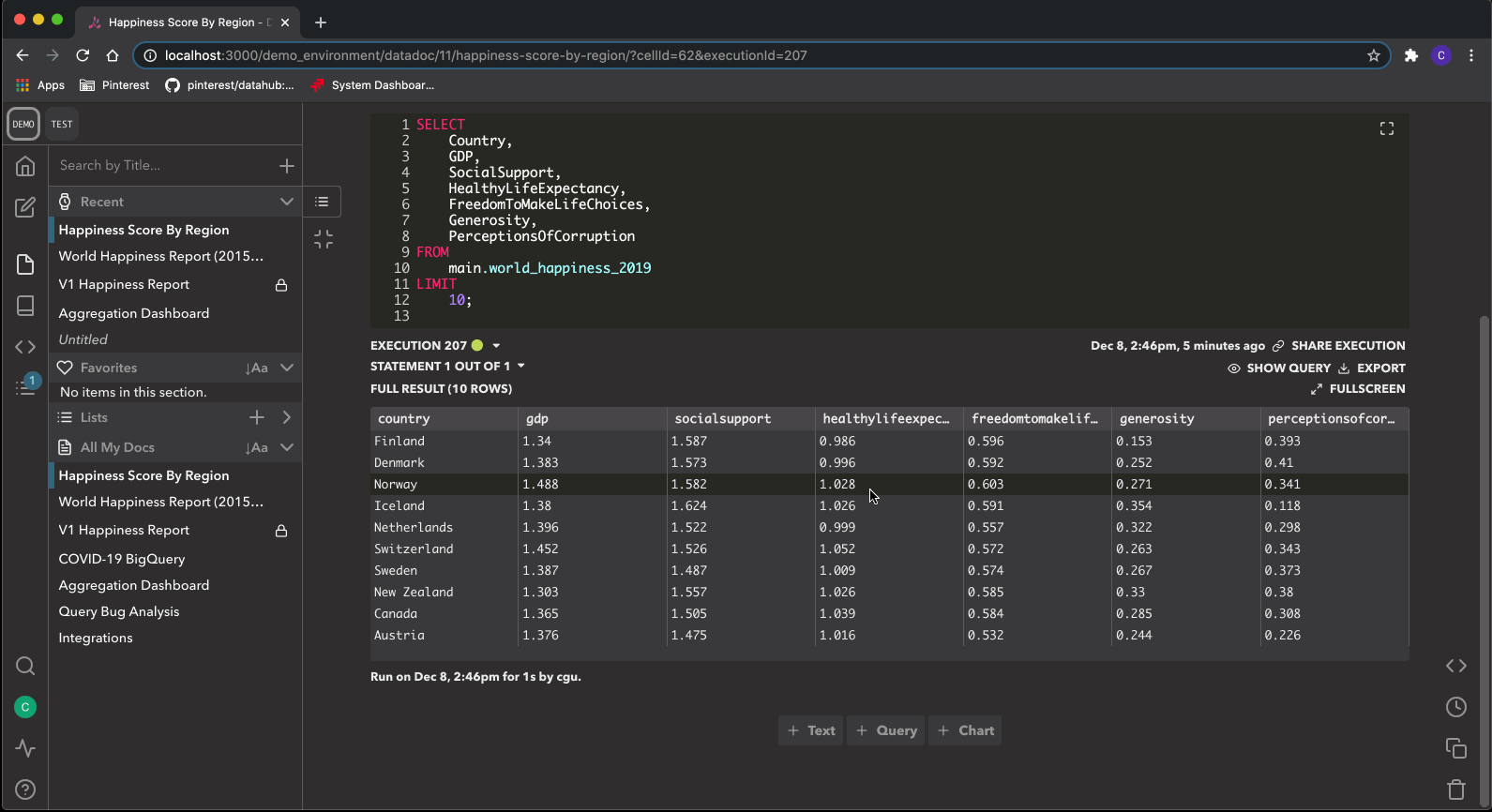Open Aggregation Dashboard in Recent list
The width and height of the screenshot is (1492, 812).
(x=134, y=313)
